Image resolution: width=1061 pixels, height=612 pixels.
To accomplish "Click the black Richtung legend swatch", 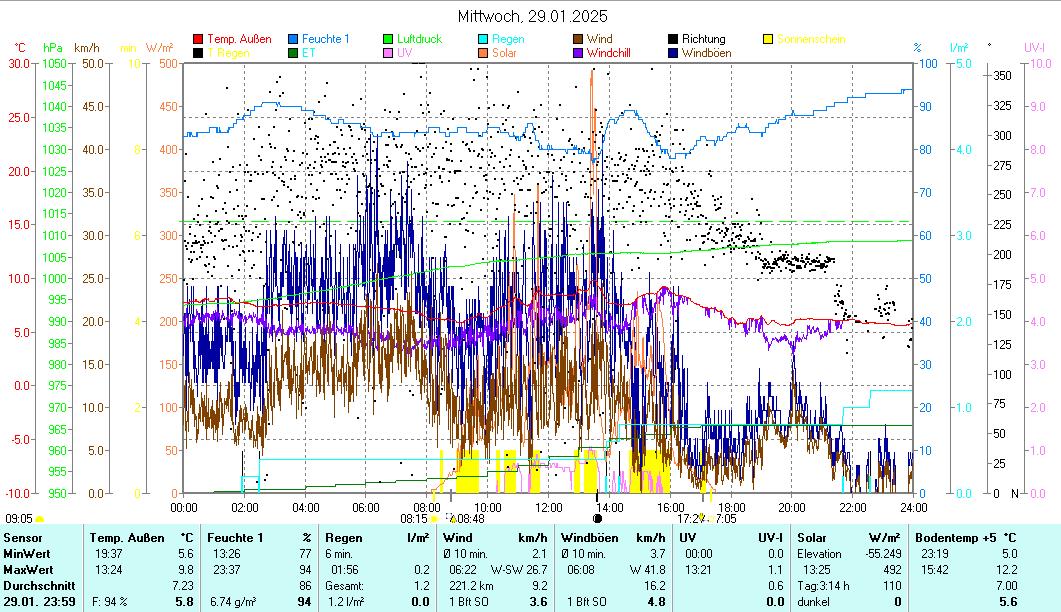I will 674,39.
